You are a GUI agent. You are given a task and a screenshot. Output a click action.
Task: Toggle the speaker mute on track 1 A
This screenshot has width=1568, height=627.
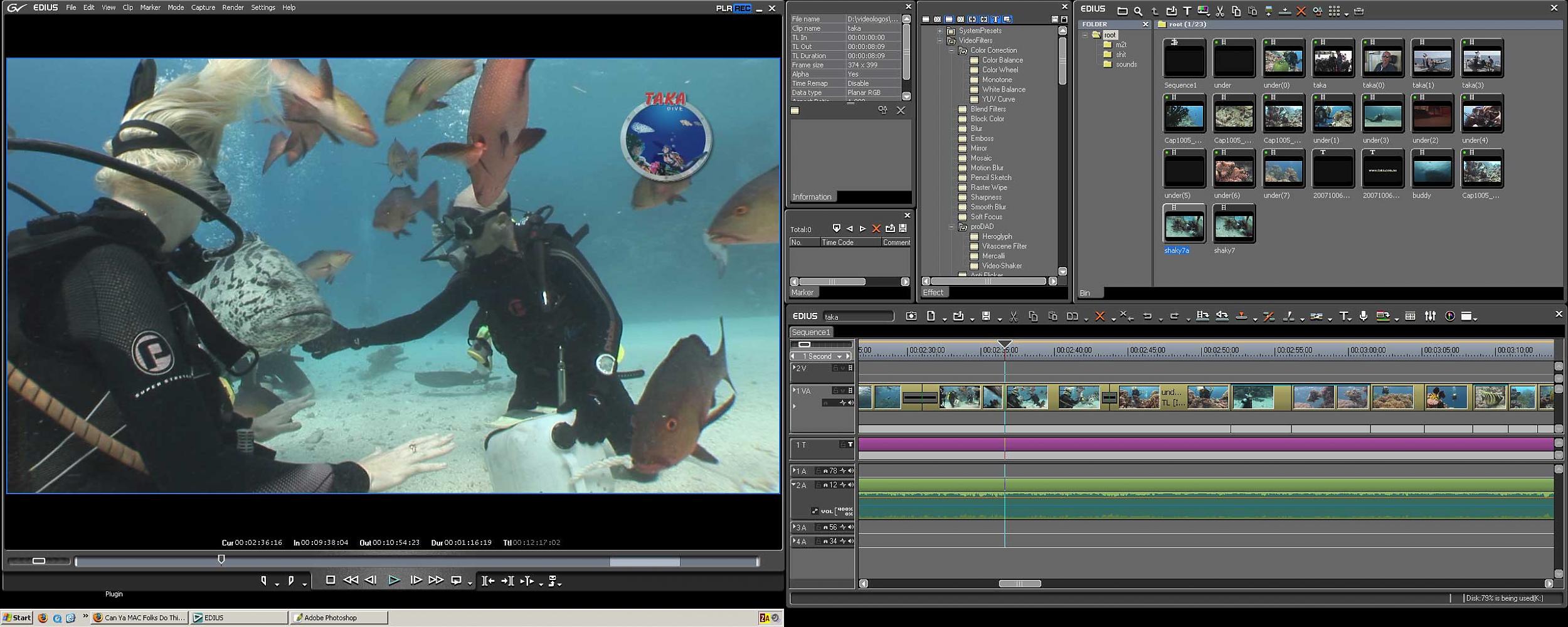(x=850, y=471)
